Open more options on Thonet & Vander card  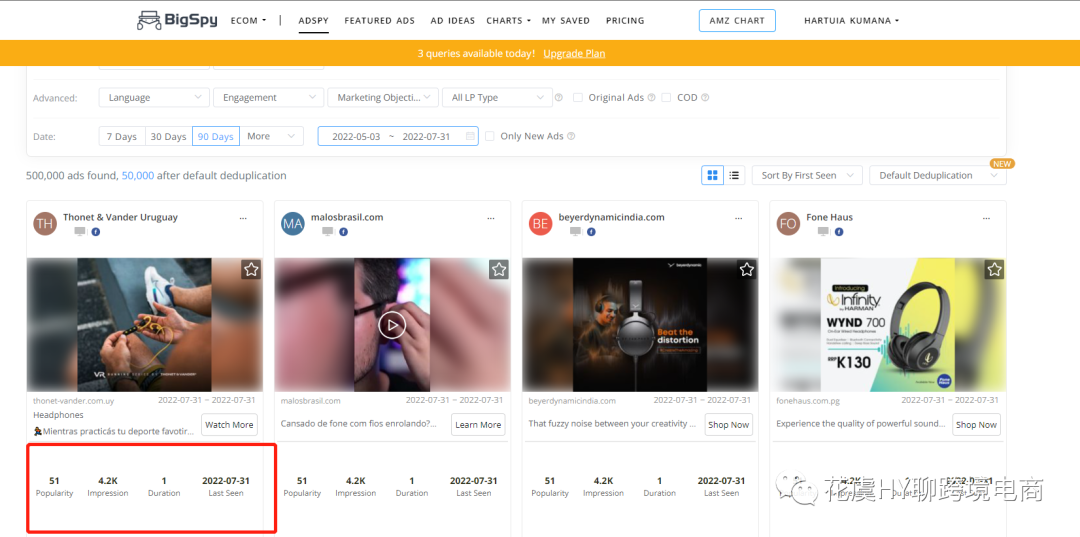[243, 217]
